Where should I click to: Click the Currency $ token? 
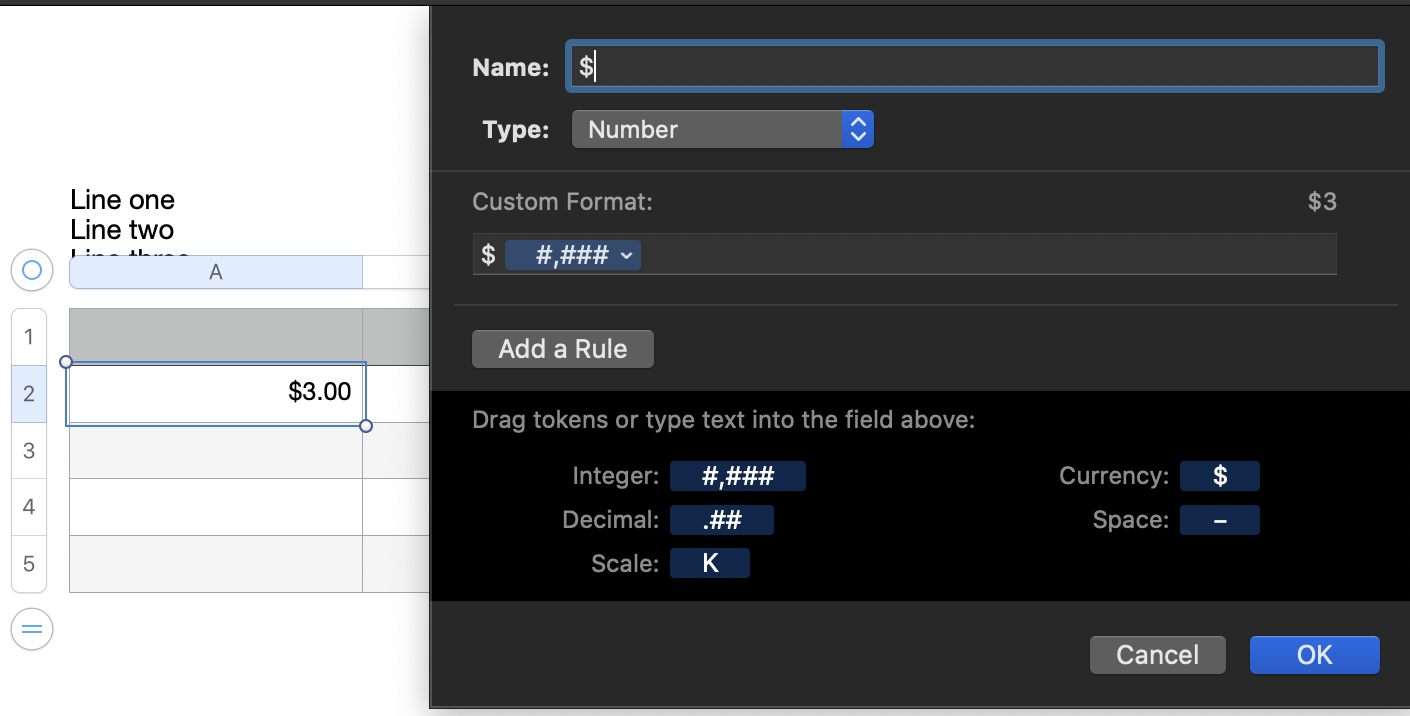pos(1219,476)
